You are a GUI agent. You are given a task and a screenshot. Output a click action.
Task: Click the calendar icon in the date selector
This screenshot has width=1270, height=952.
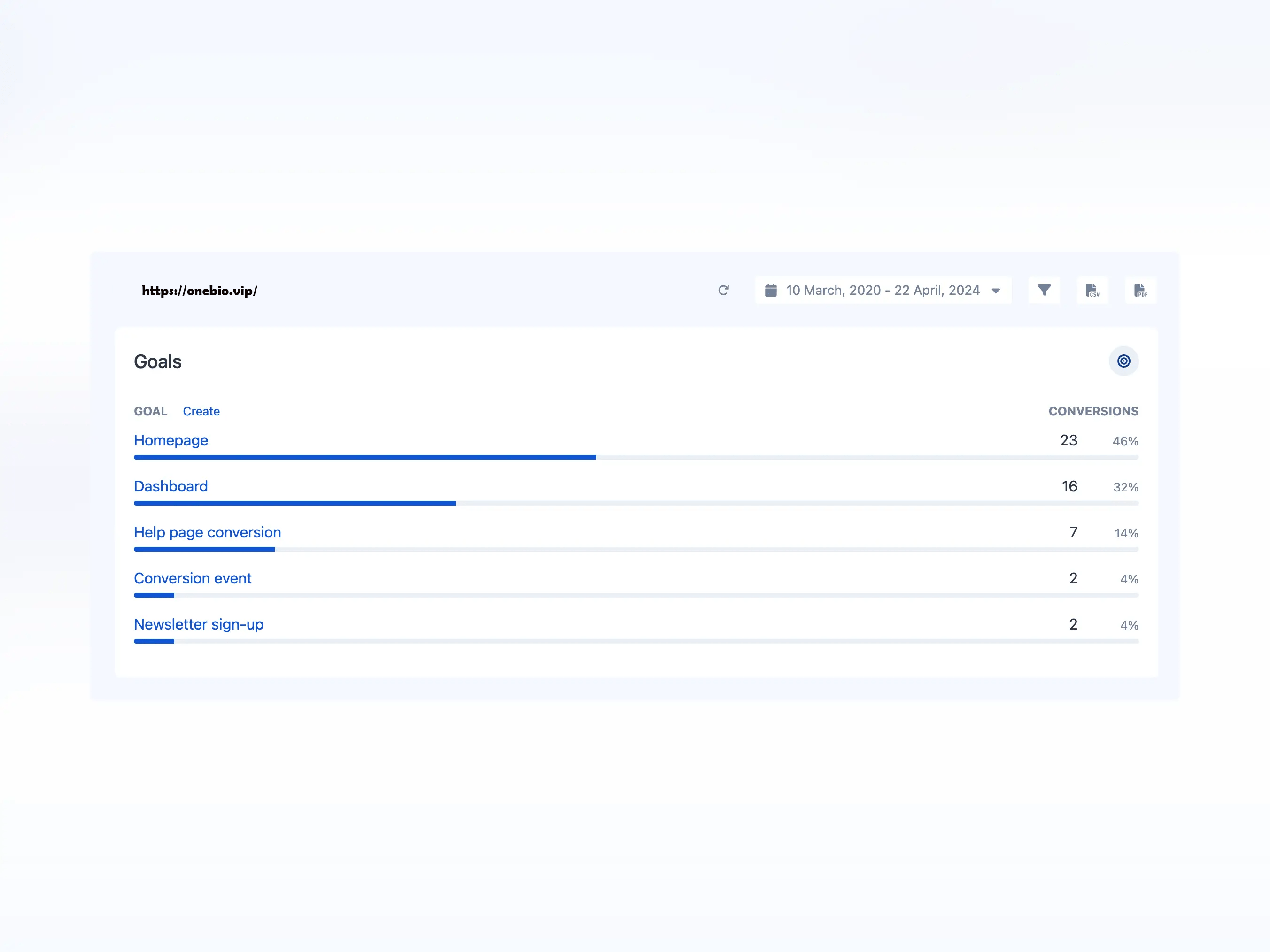tap(771, 291)
